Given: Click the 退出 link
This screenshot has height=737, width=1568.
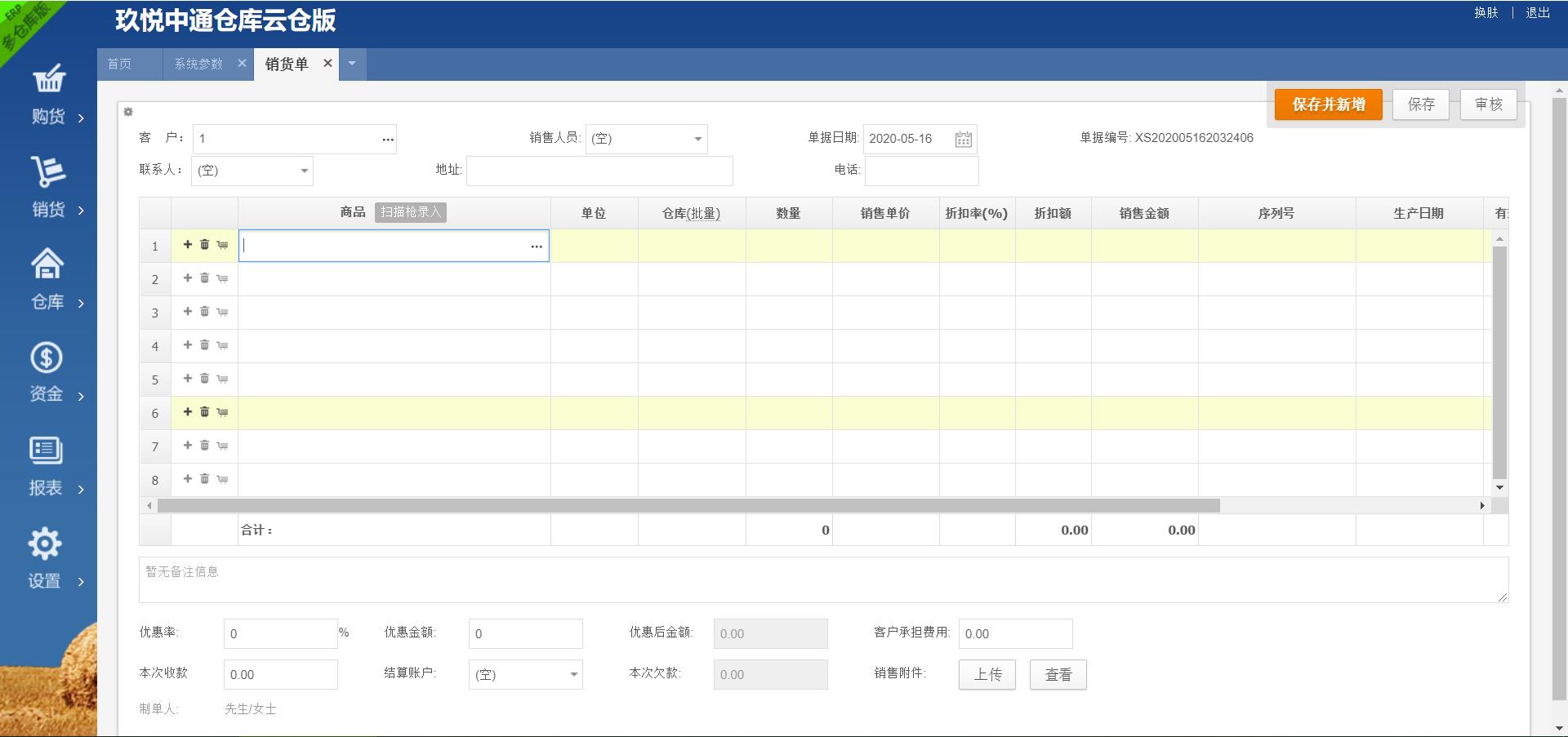Looking at the screenshot, I should (1538, 12).
